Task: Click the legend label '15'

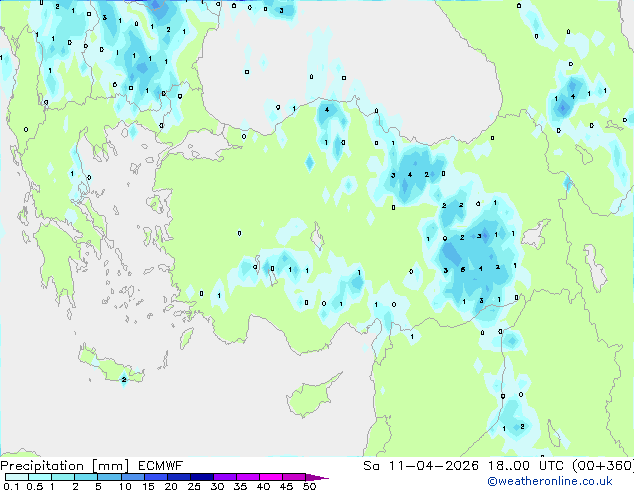Action: 148,486
